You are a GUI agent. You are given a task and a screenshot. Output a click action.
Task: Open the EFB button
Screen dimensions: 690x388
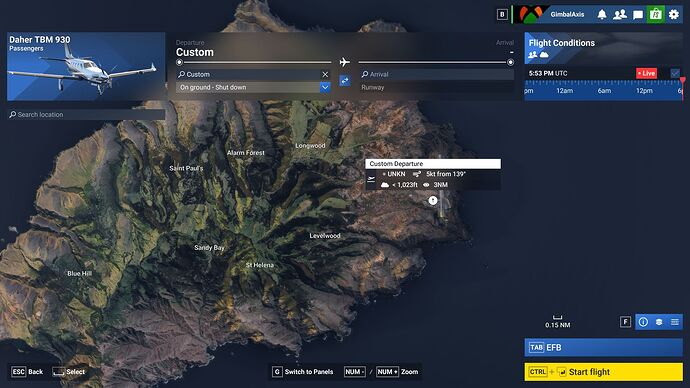(x=604, y=348)
